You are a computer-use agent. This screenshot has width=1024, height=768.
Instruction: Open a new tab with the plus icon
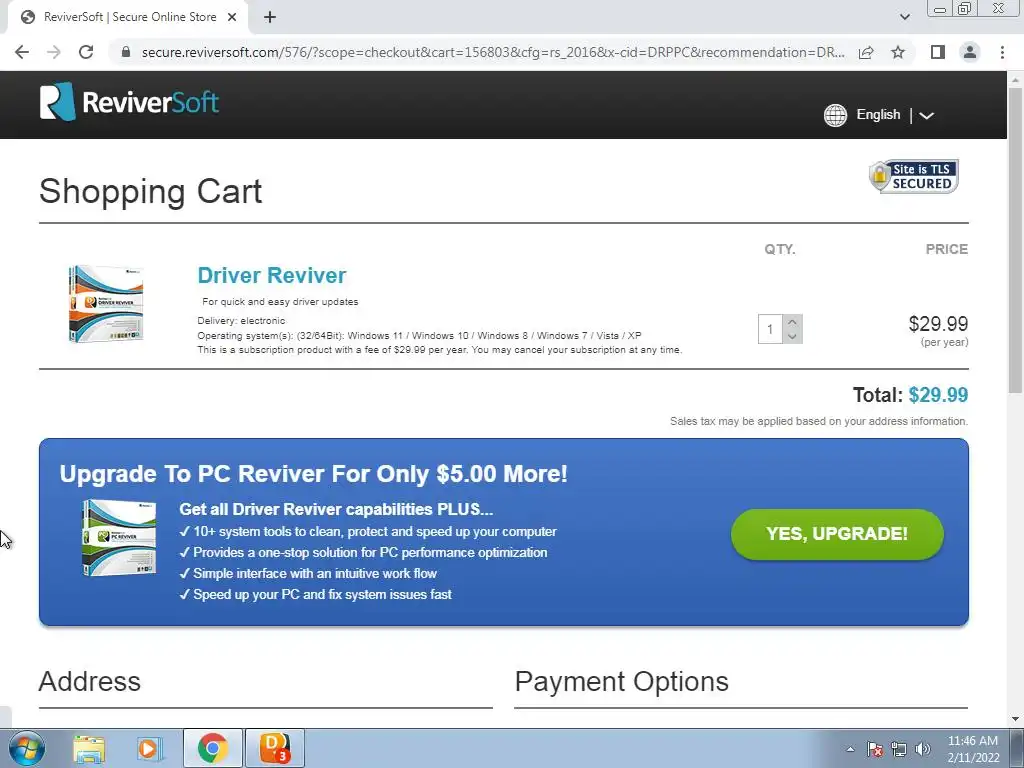click(x=270, y=18)
